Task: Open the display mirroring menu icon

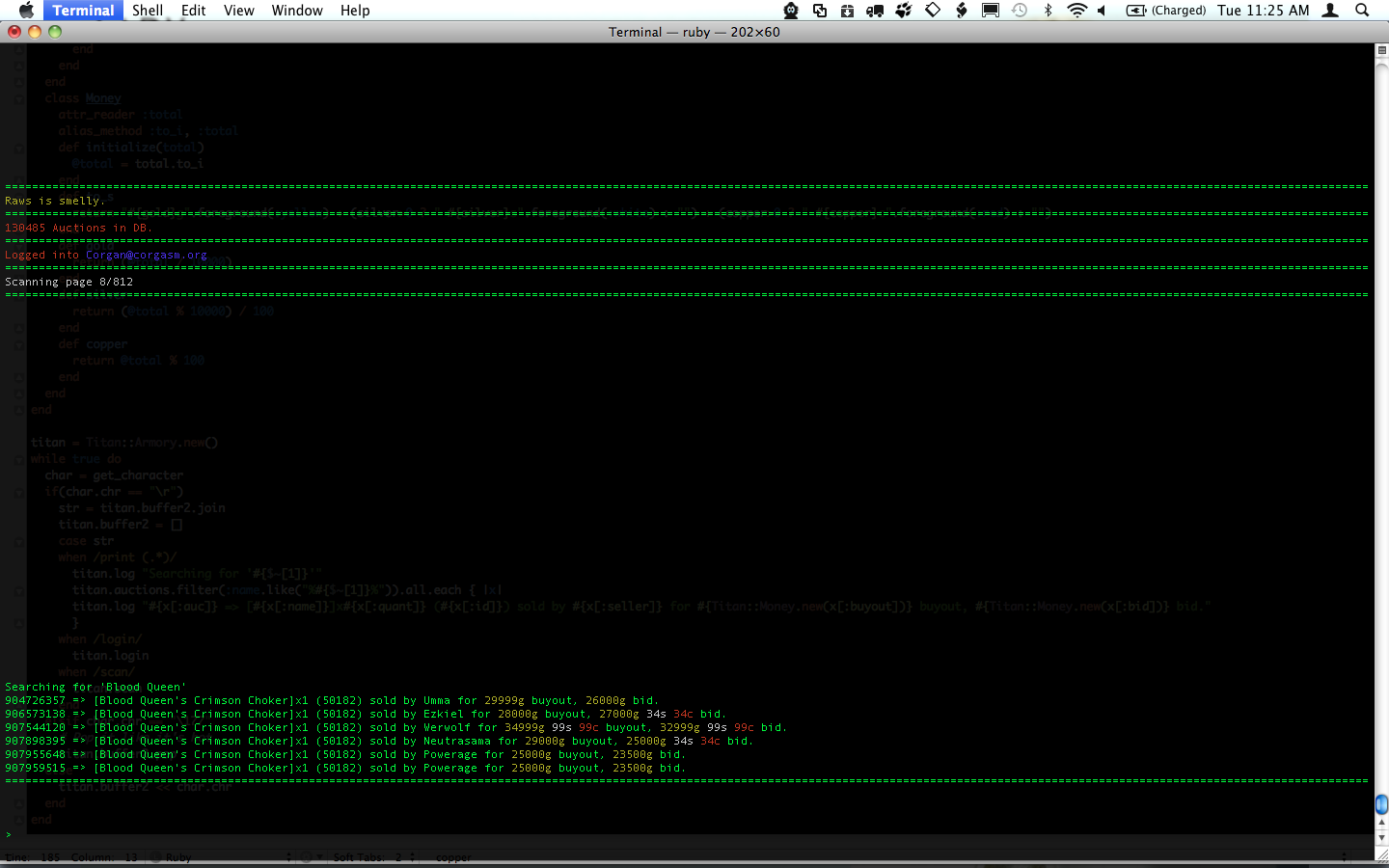Action: coord(991,10)
